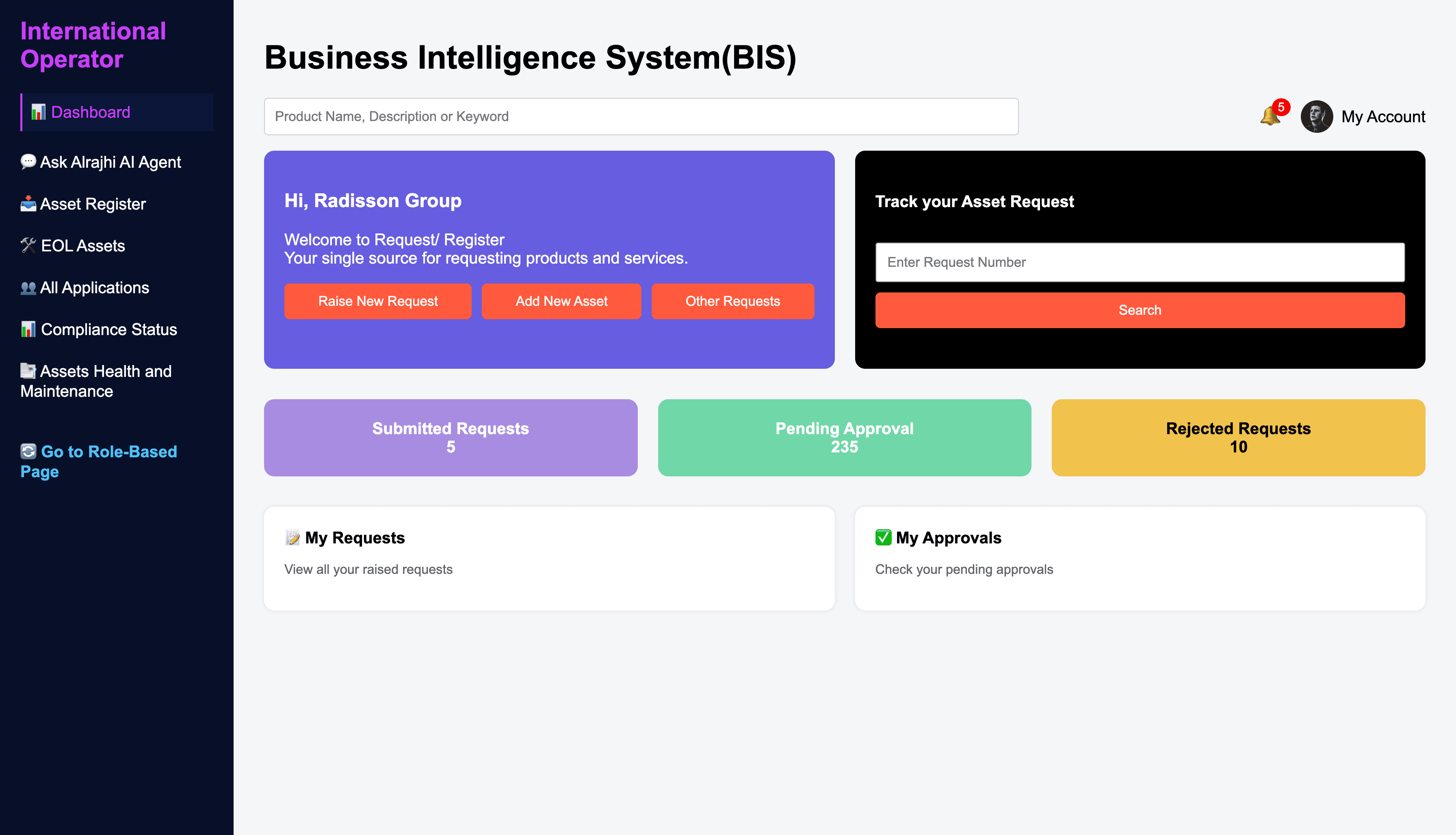
Task: Open the Pending Approval 235 card
Action: [845, 437]
